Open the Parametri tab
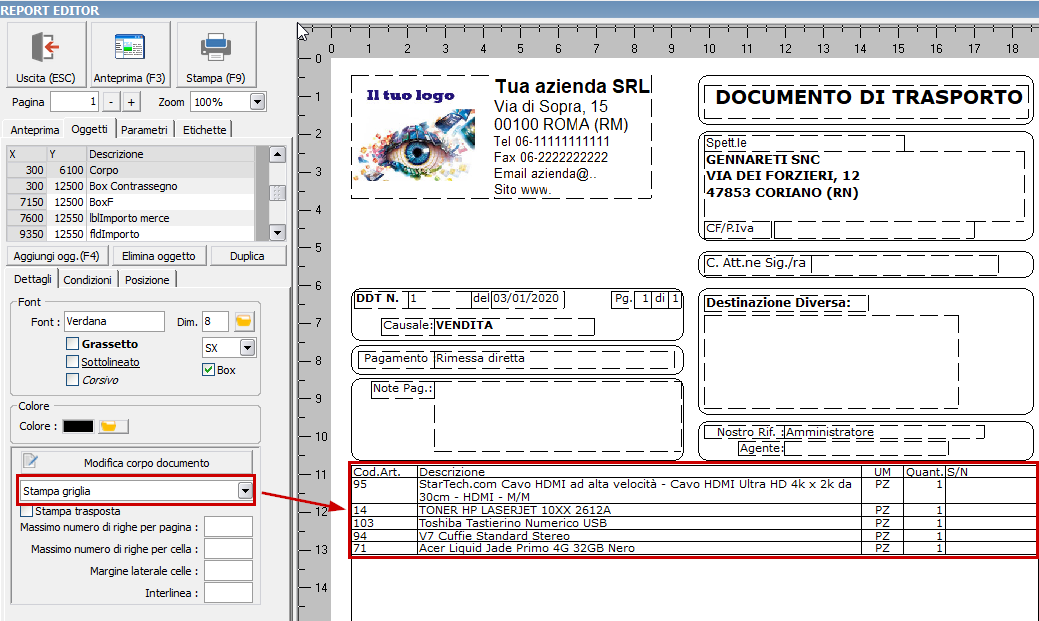1039x621 pixels. [144, 130]
